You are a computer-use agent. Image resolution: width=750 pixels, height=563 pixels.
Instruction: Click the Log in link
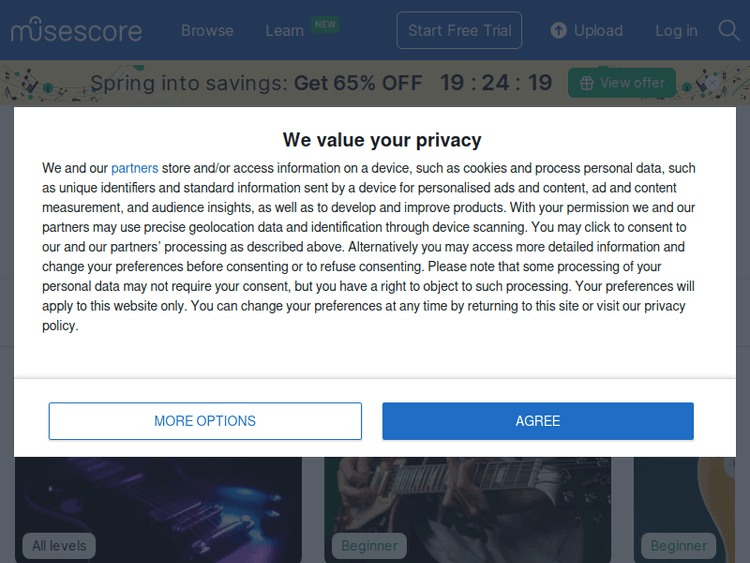(x=676, y=31)
